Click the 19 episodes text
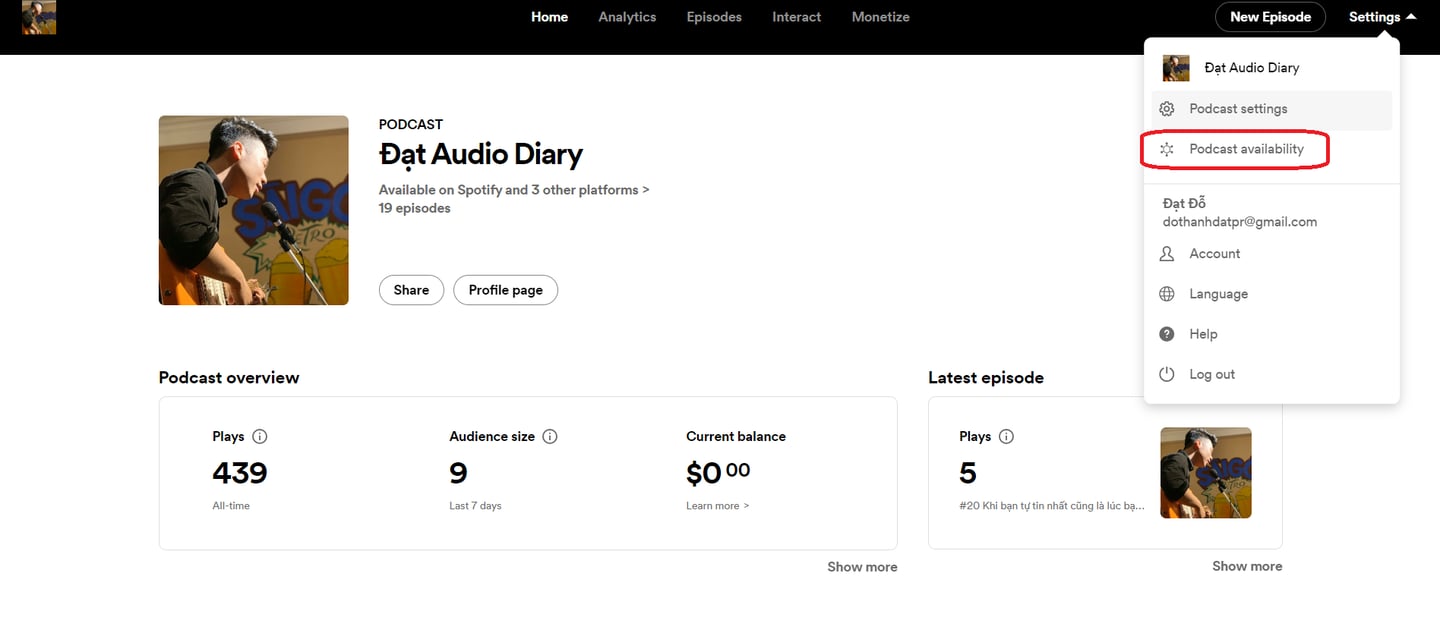The image size is (1440, 640). pyautogui.click(x=414, y=209)
